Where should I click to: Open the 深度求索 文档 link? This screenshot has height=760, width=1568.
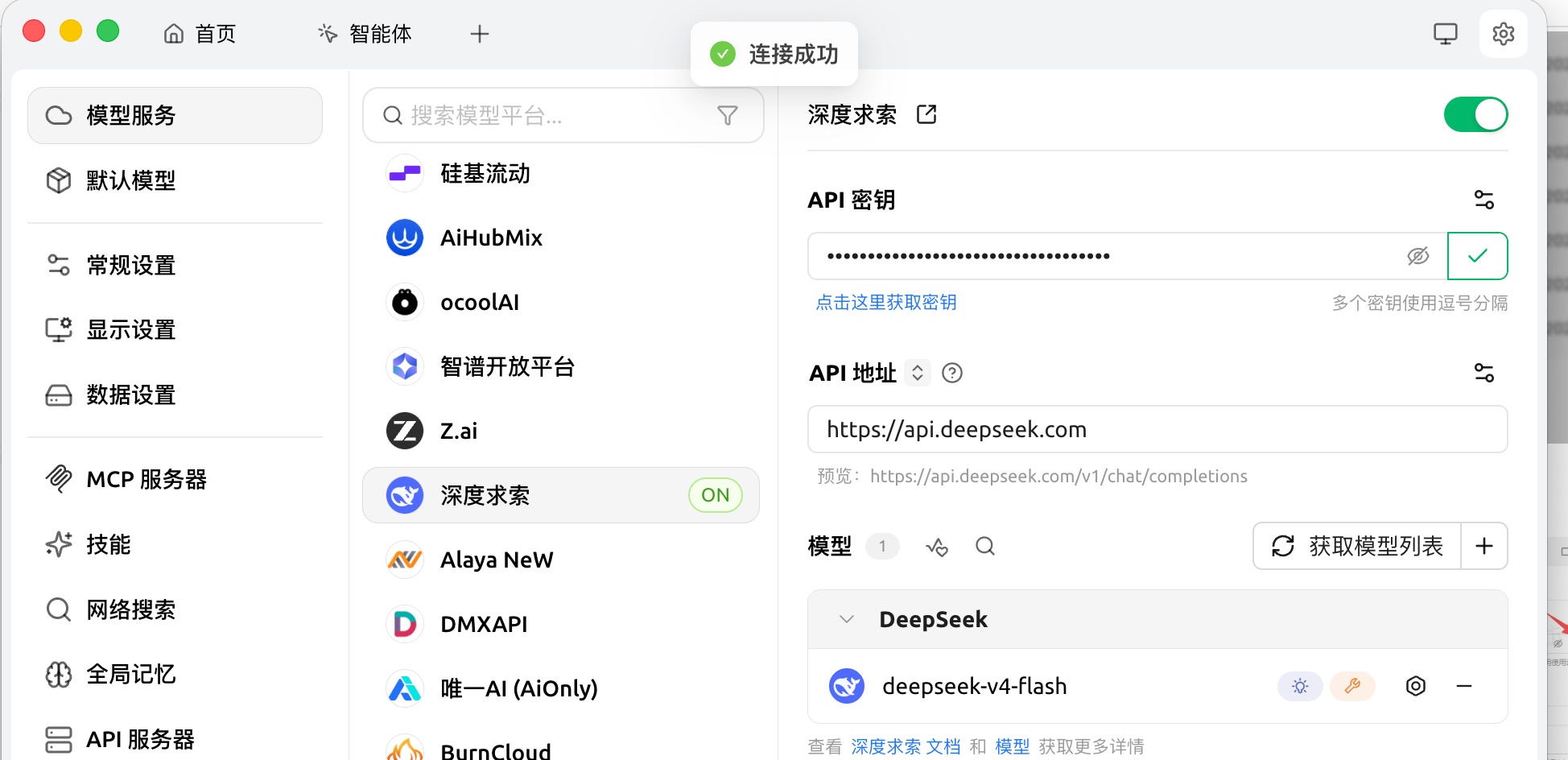click(906, 746)
